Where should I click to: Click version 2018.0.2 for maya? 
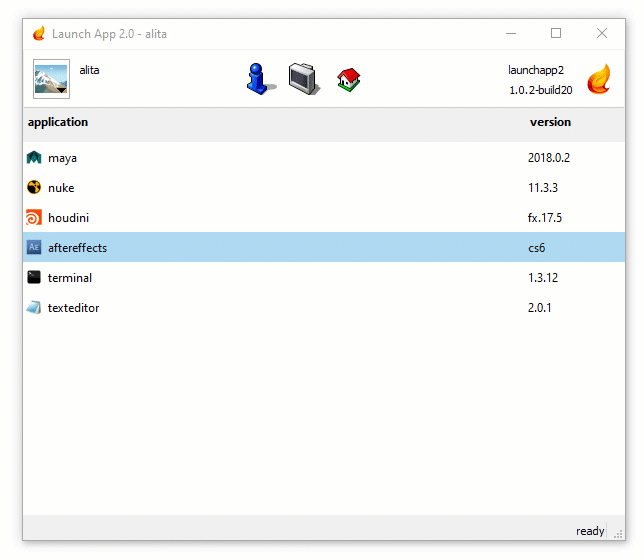pyautogui.click(x=549, y=158)
